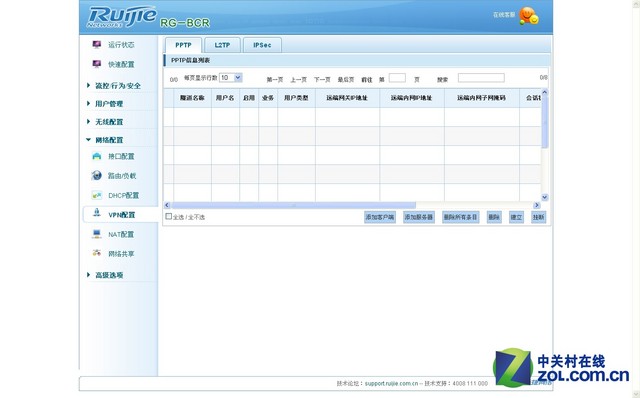Click the Ruijie Networks logo
The image size is (640, 398).
pyautogui.click(x=122, y=17)
